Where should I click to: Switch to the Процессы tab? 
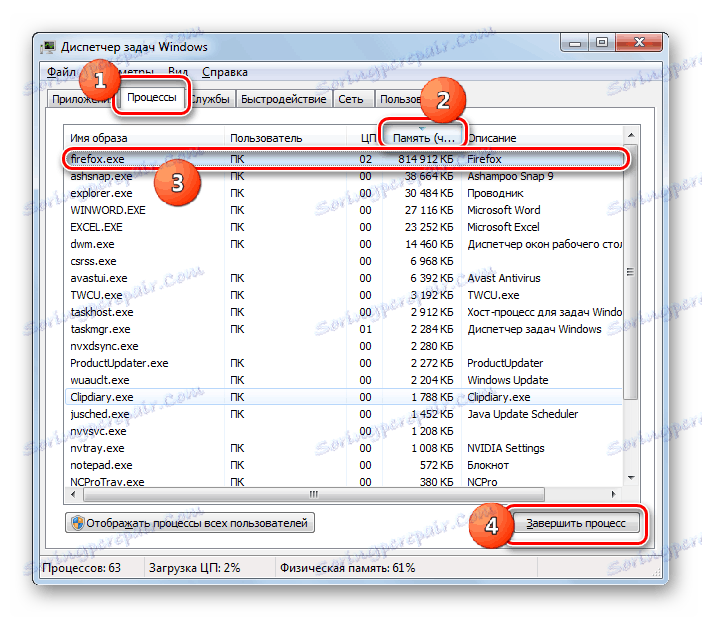(x=152, y=97)
